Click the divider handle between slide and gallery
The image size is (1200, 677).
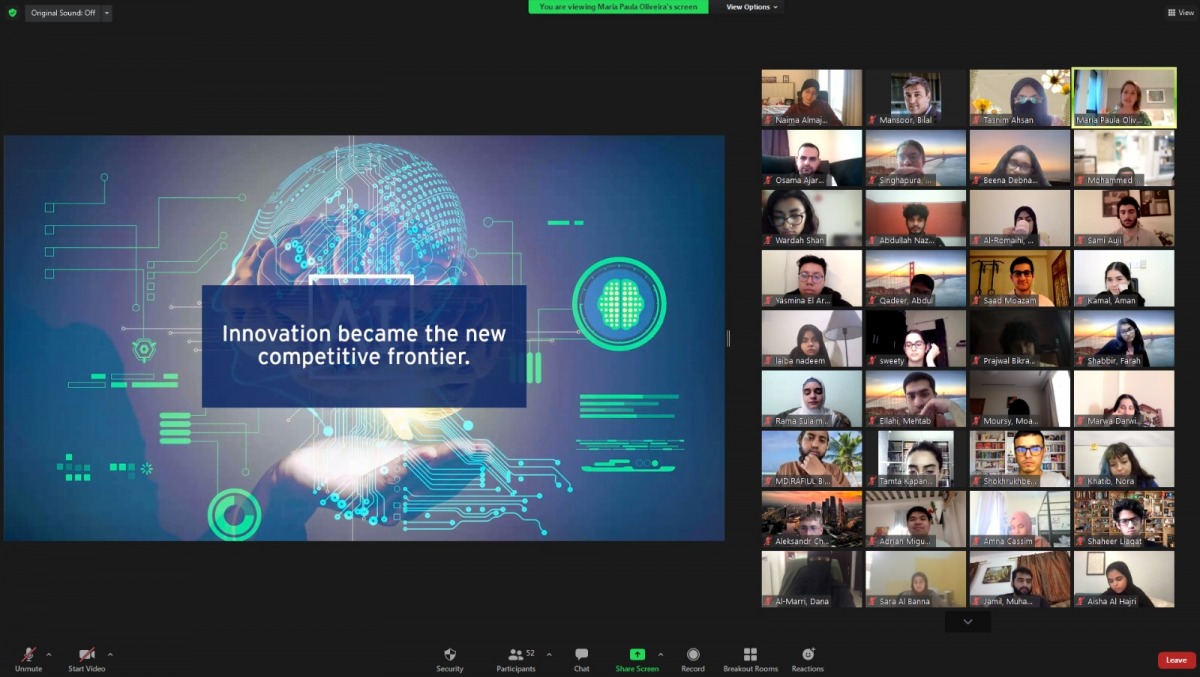728,338
